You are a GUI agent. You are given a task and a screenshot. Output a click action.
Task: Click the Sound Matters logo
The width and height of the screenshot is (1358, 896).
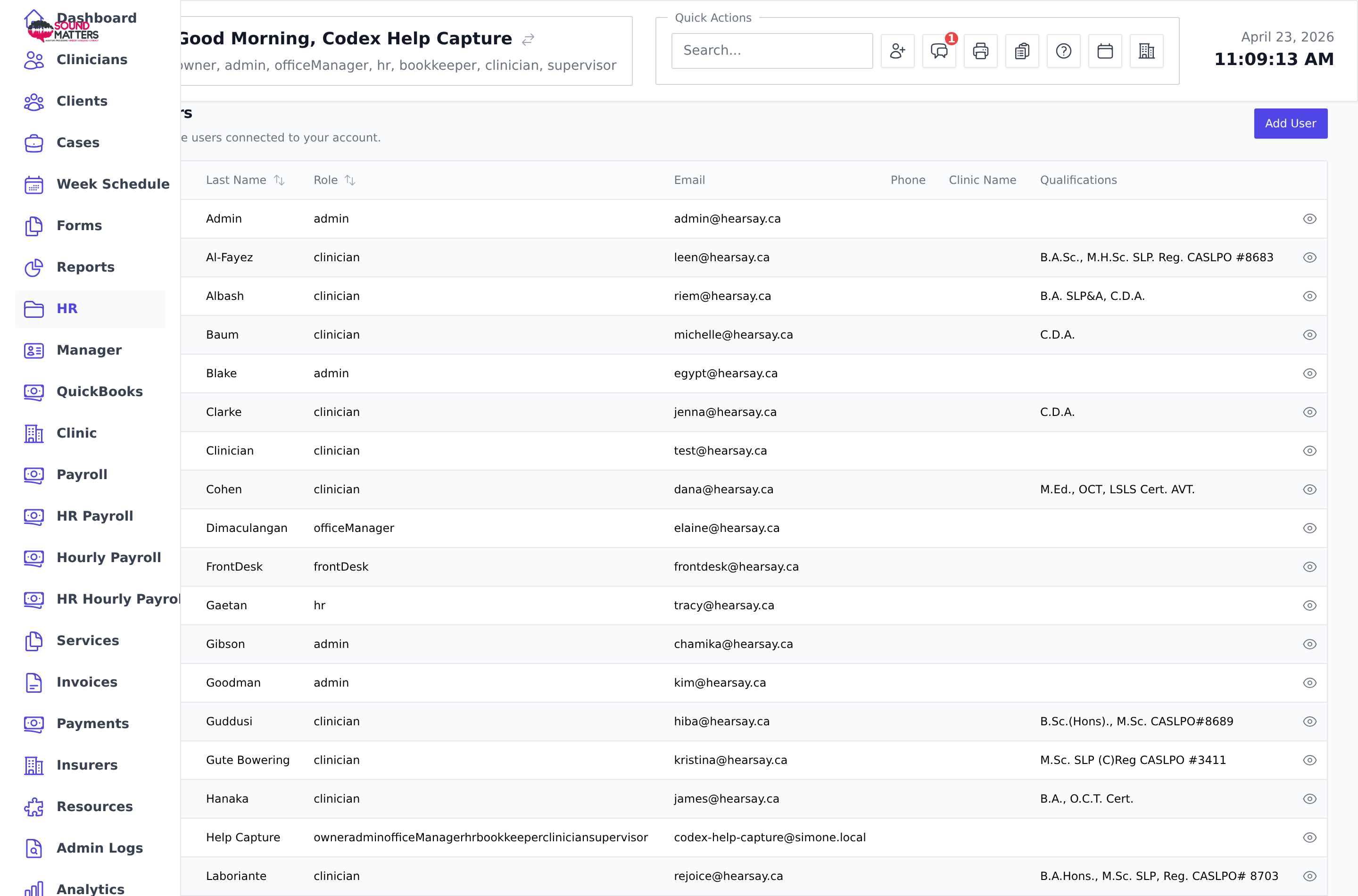63,32
